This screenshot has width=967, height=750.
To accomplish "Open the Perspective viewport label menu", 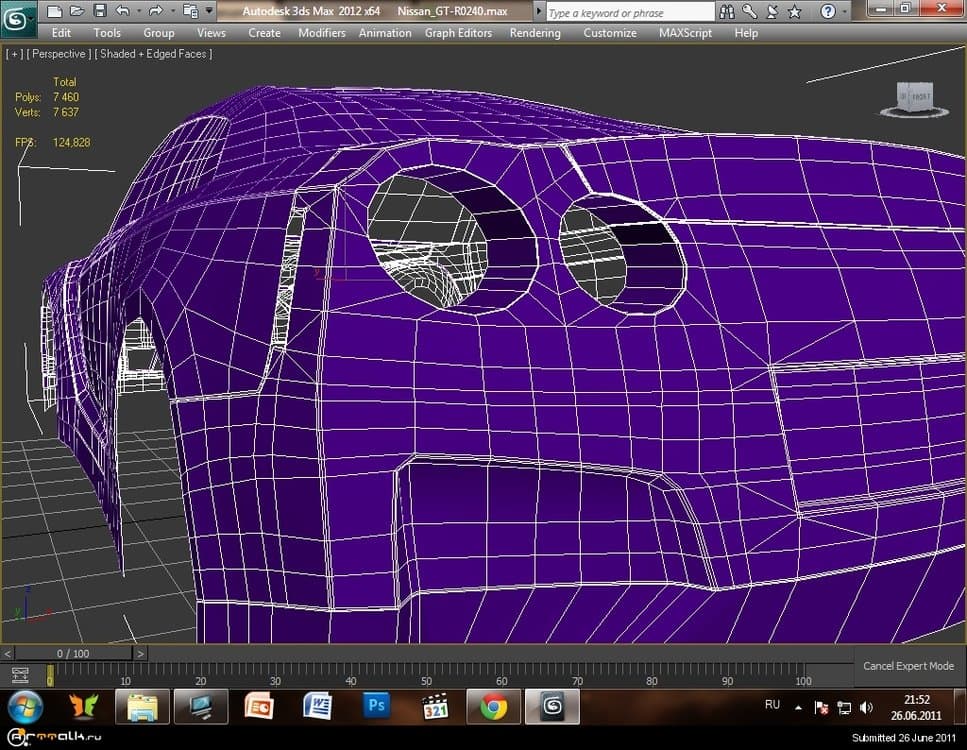I will 56,54.
